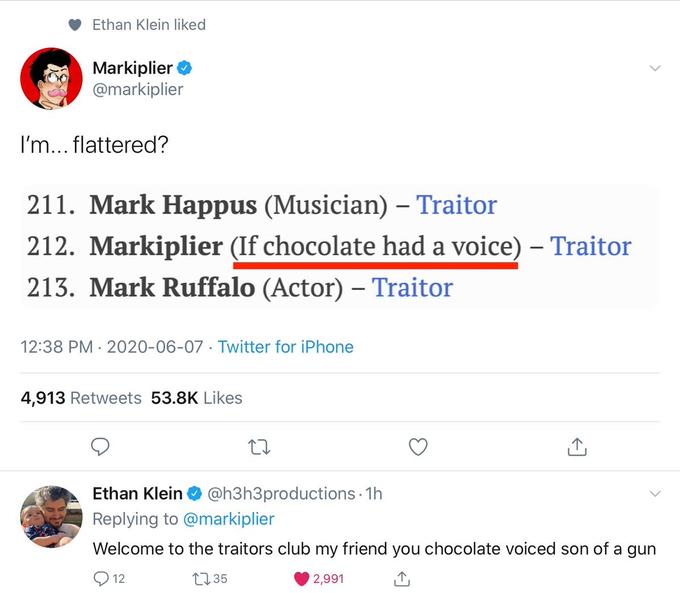
Task: Click the Twitter for iPhone source link
Action: pyautogui.click(x=285, y=347)
